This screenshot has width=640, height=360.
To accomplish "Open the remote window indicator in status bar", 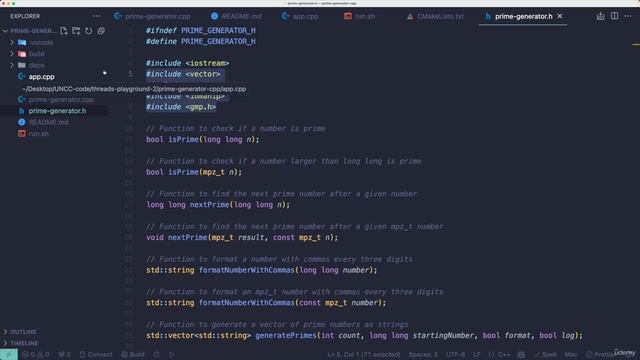I will click(x=9, y=354).
